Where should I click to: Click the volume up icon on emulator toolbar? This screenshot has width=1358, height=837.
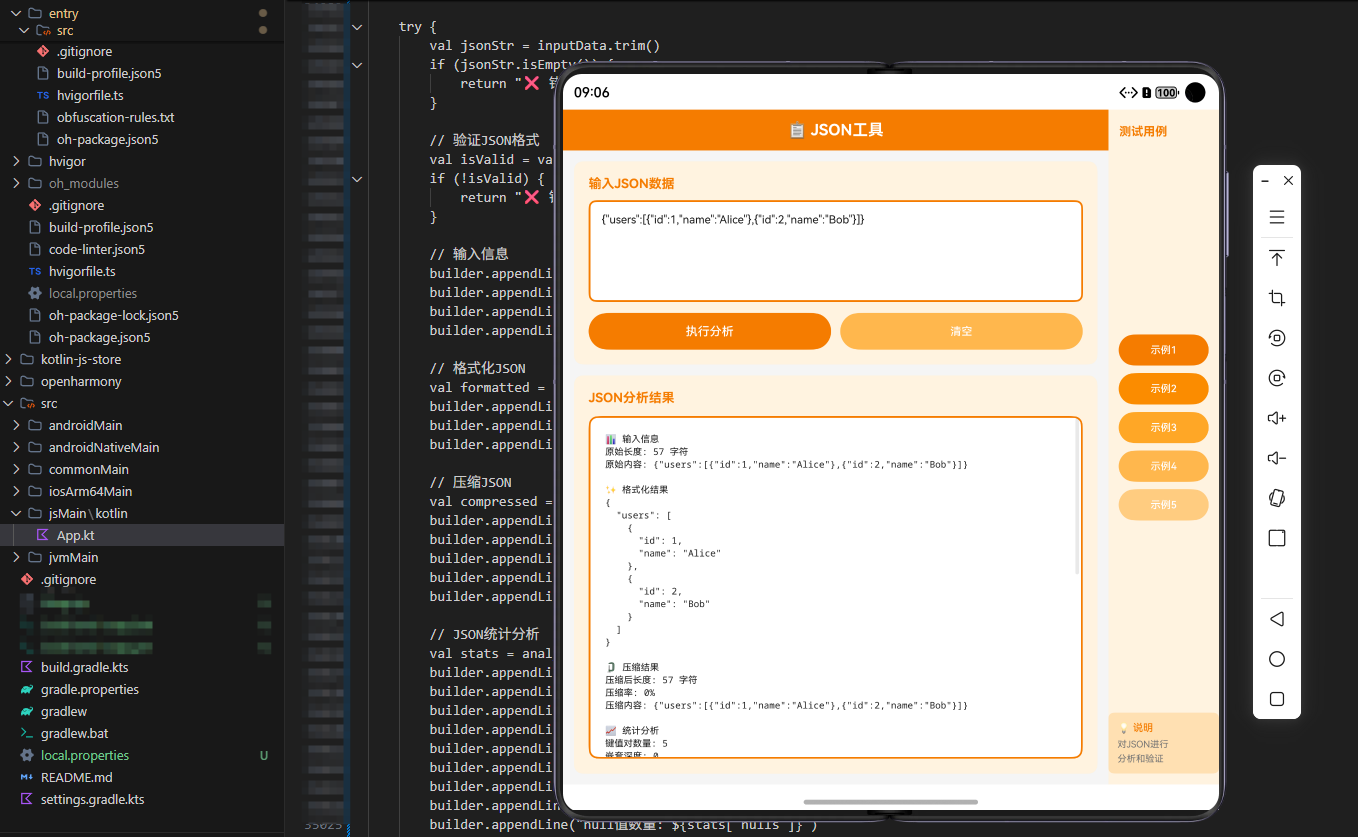(1276, 417)
